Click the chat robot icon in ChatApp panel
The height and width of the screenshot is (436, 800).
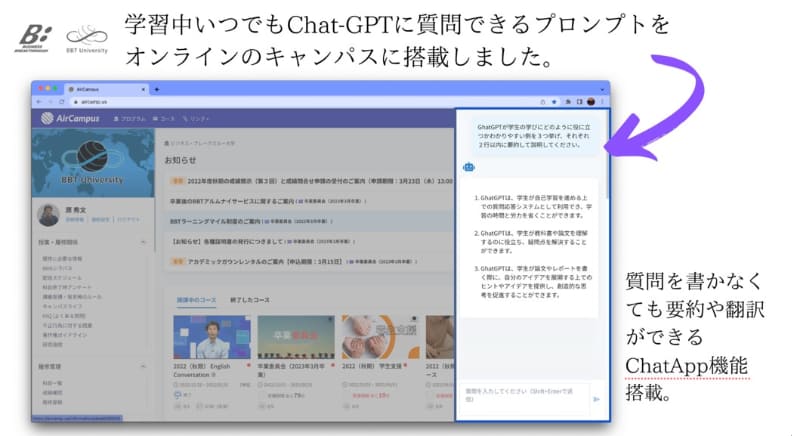(x=468, y=167)
